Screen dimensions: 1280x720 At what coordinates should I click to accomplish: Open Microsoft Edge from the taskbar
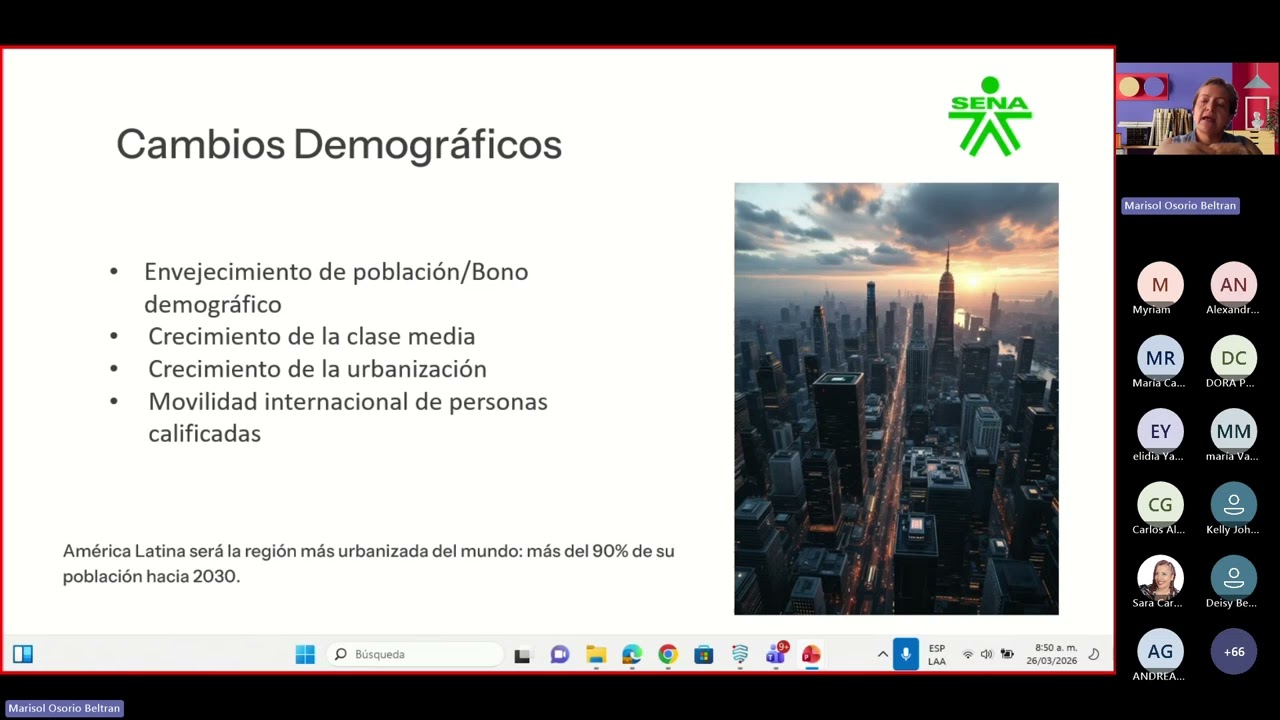coord(632,655)
